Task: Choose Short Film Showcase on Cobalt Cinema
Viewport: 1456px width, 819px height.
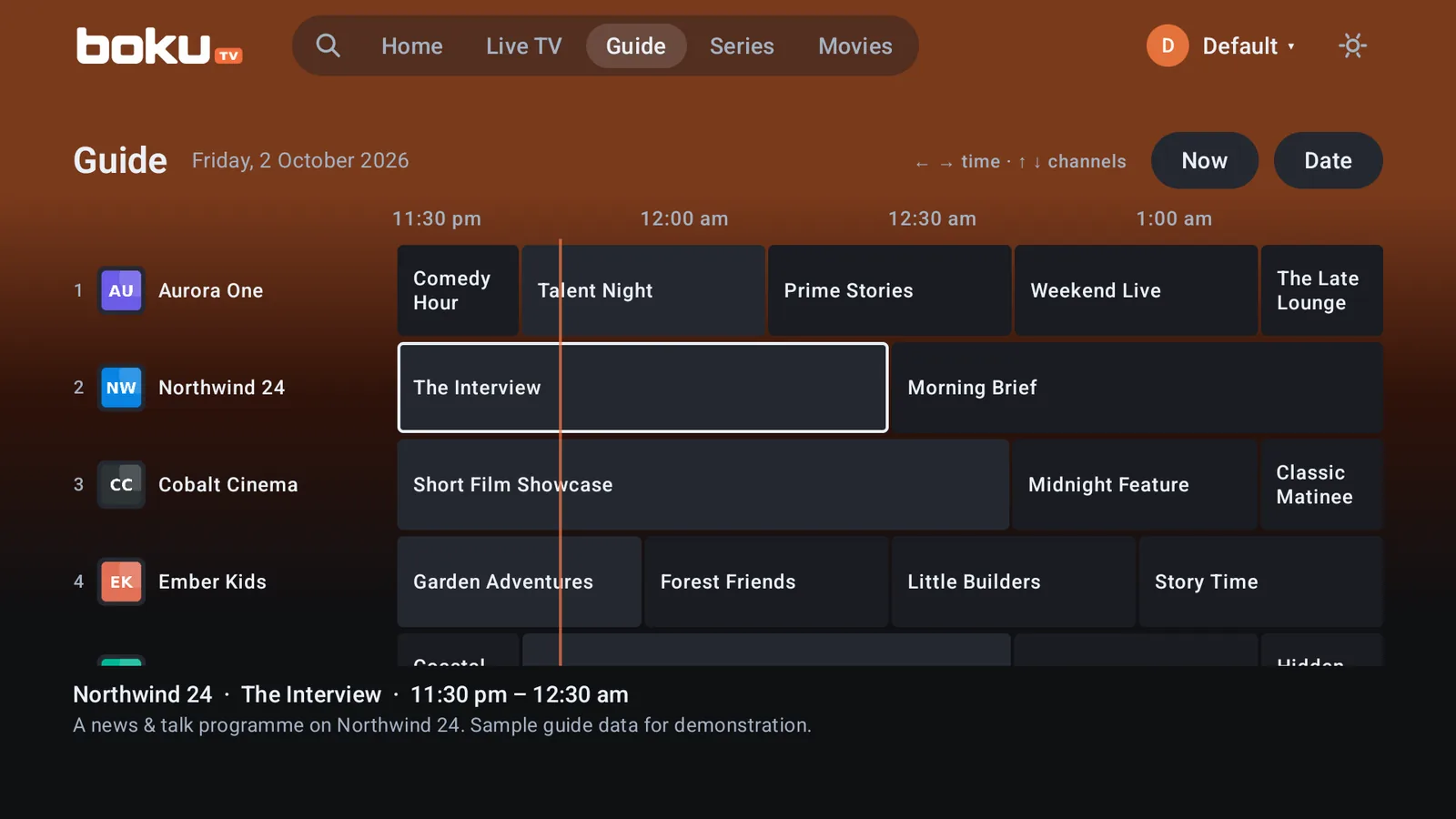Action: [703, 485]
